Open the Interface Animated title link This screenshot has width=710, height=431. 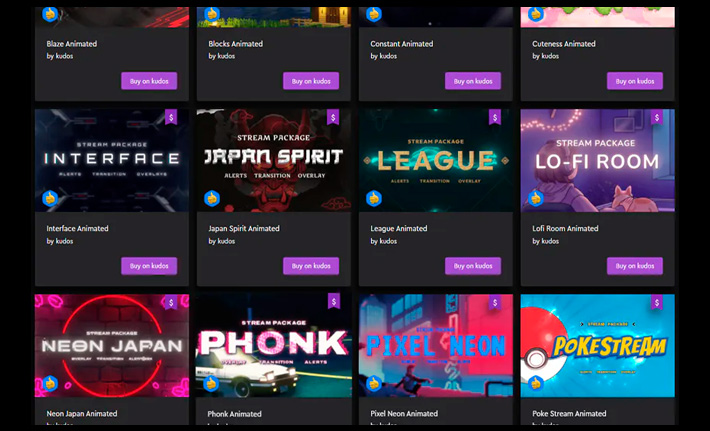pyautogui.click(x=77, y=229)
